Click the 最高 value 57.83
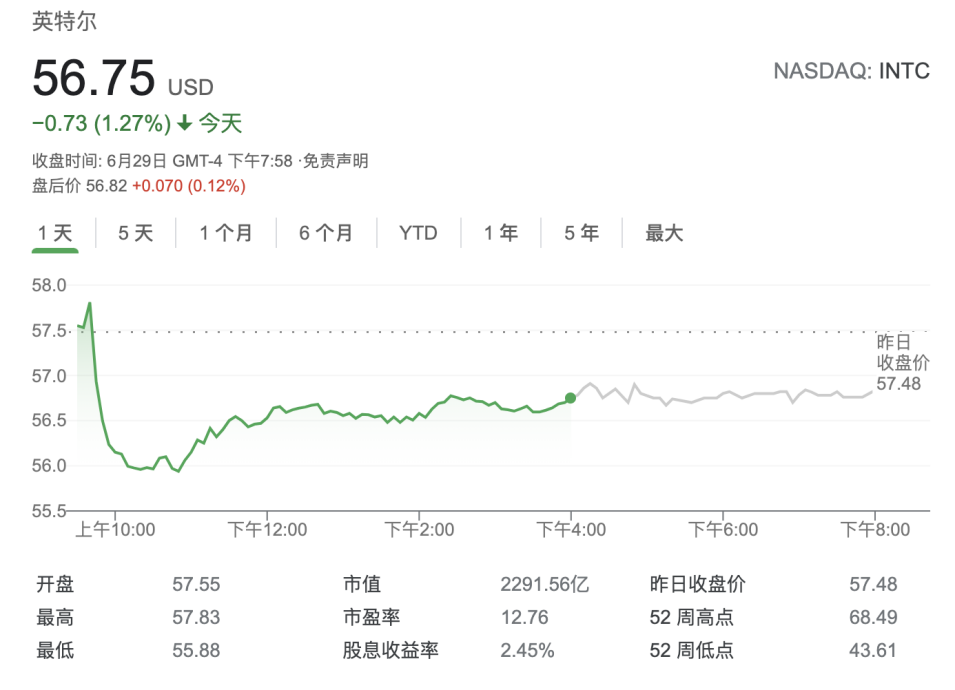This screenshot has height=690, width=955. click(x=196, y=618)
